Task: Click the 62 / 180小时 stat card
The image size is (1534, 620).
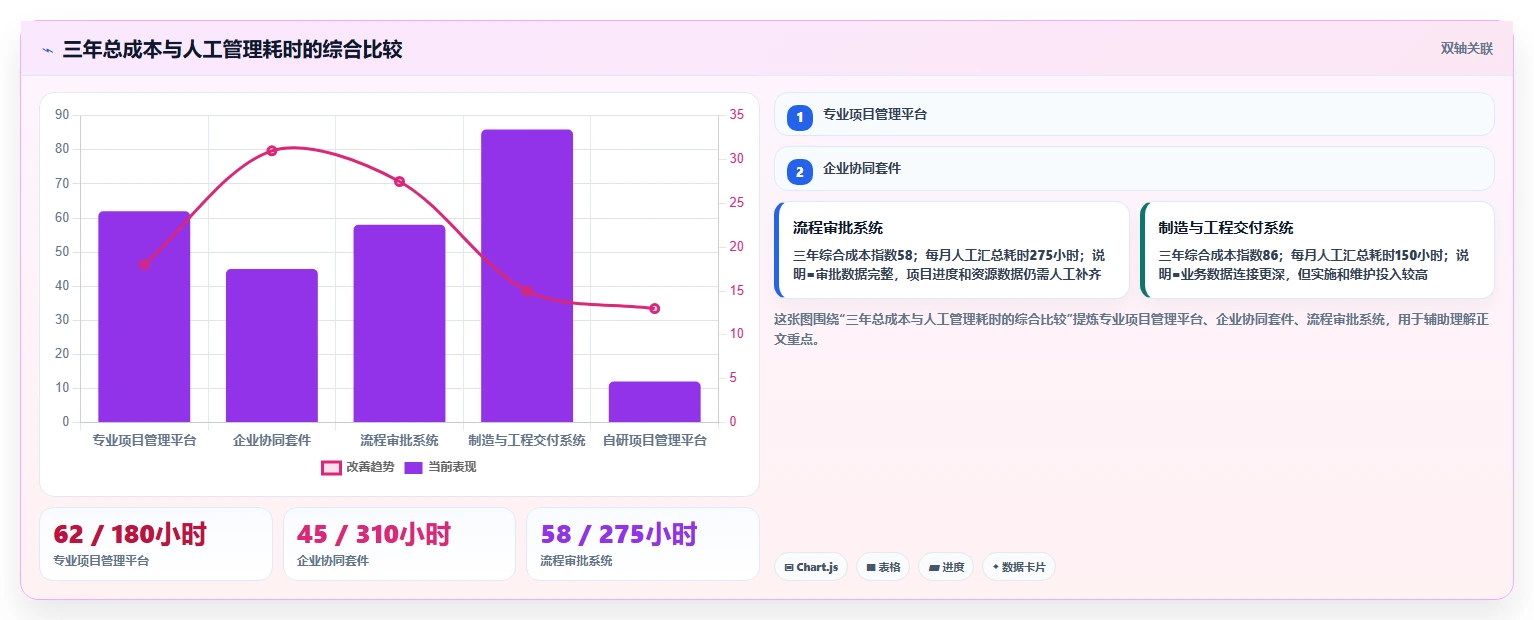Action: pyautogui.click(x=156, y=544)
